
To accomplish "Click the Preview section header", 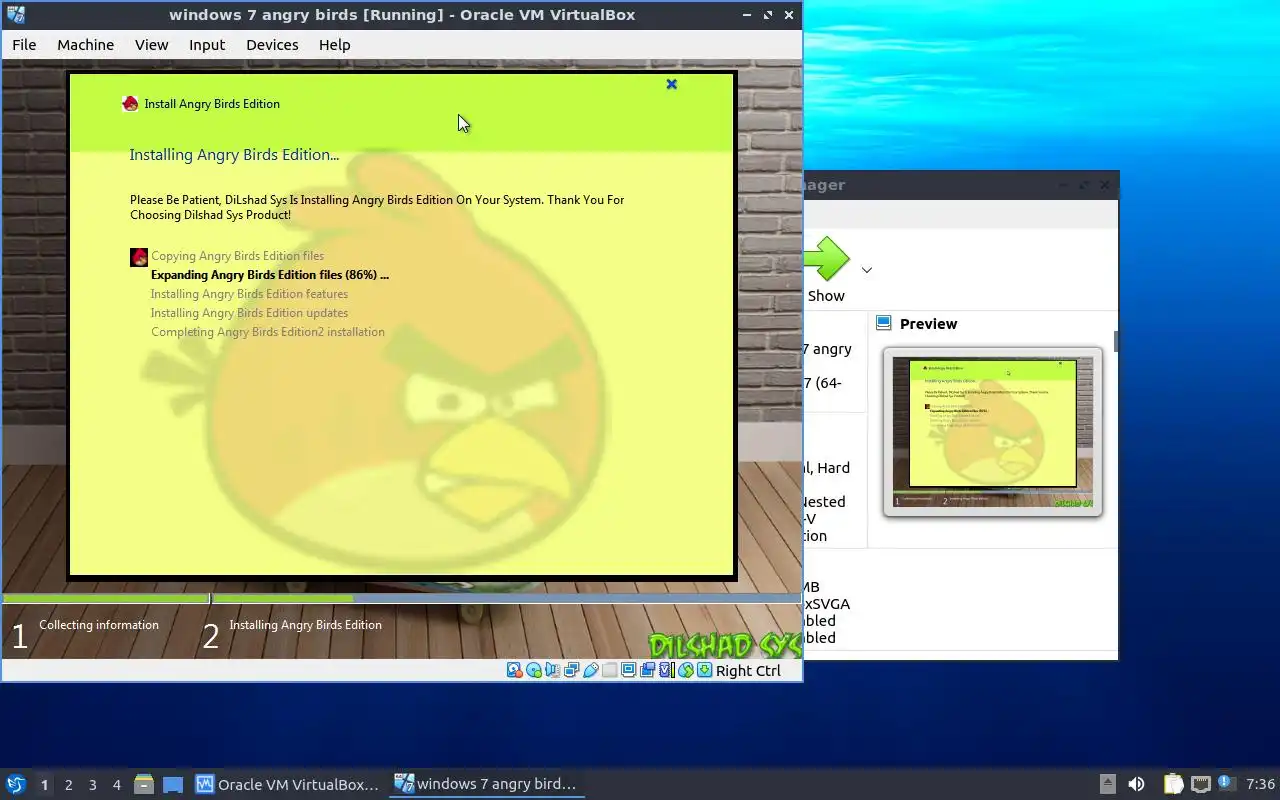I will pos(928,324).
